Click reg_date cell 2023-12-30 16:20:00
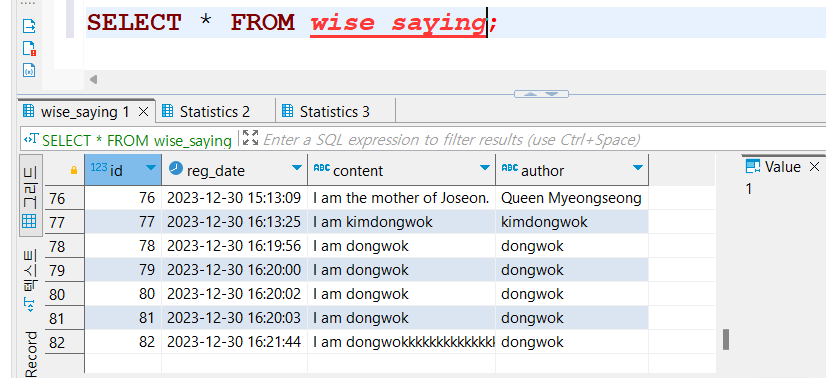The height and width of the screenshot is (378, 826). 234,270
